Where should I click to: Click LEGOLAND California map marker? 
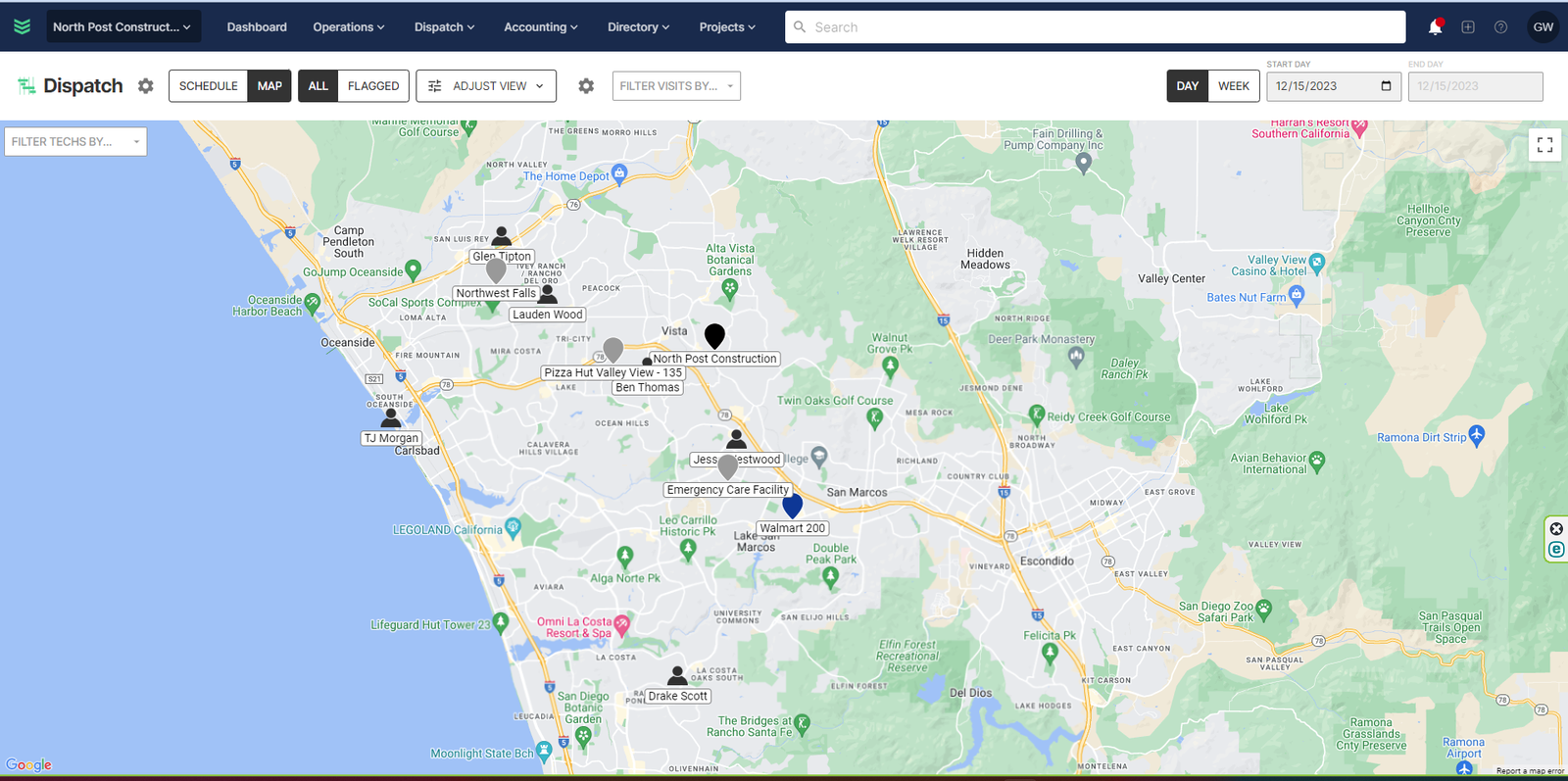[514, 527]
